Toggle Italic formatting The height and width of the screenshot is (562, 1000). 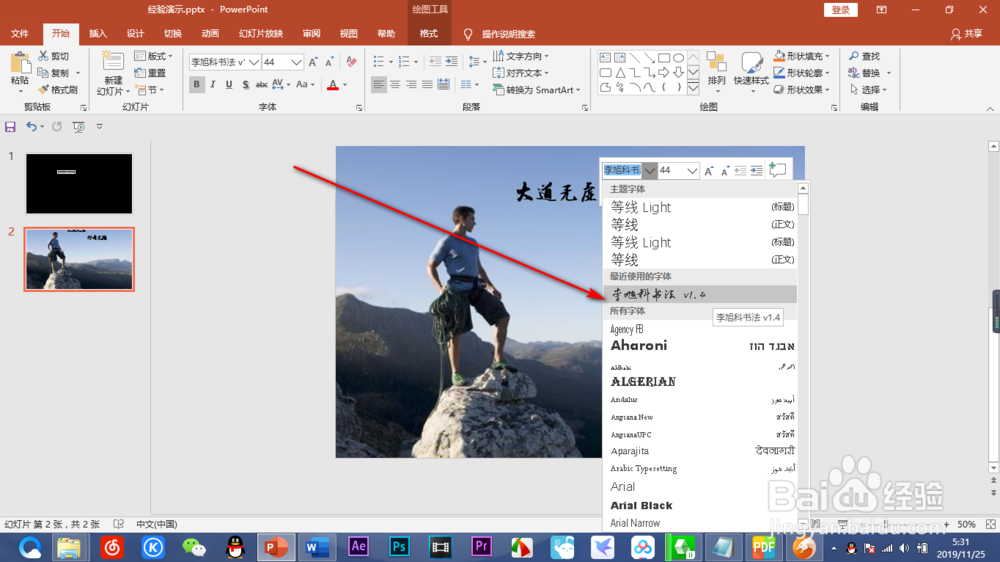point(212,84)
